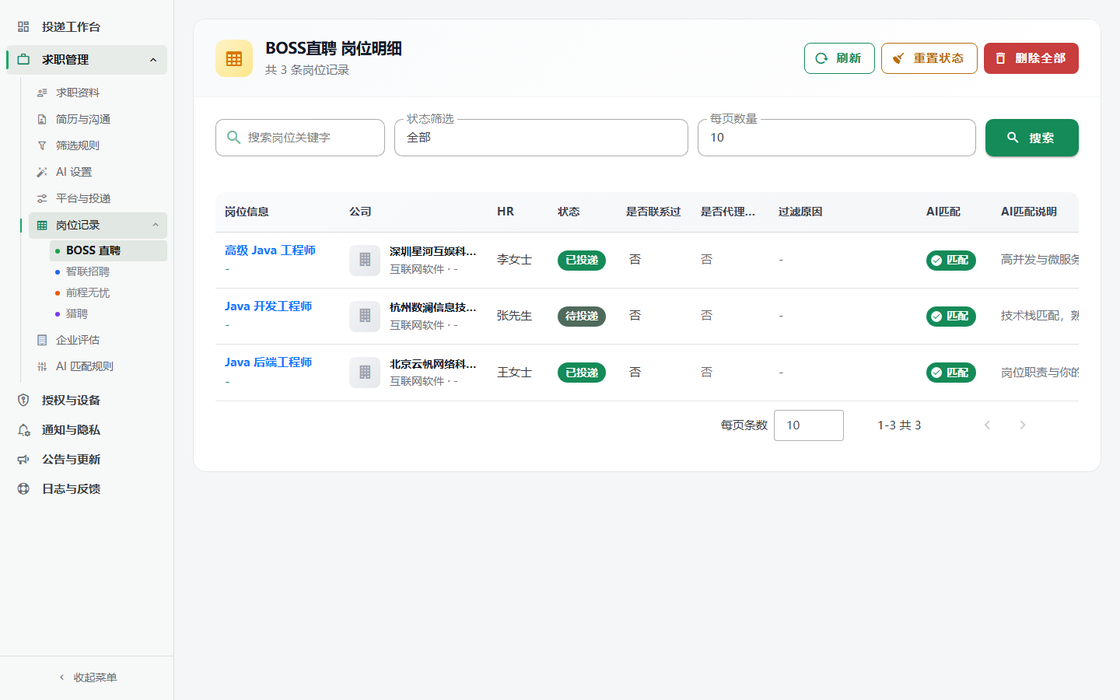Click the 已投递 badge for 高级 Java 工程师

click(581, 260)
